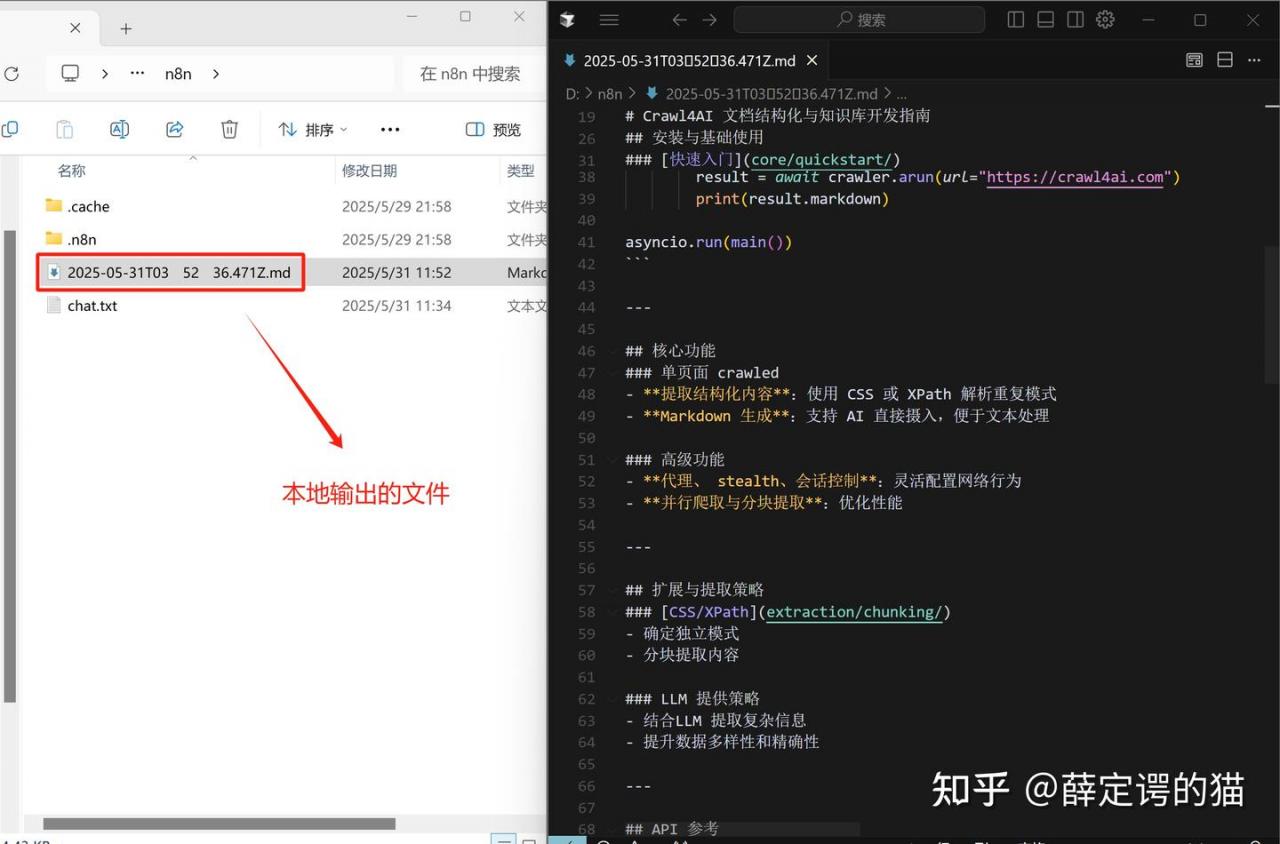Click the editor Go Back arrow
Image resolution: width=1280 pixels, height=844 pixels.
679,19
